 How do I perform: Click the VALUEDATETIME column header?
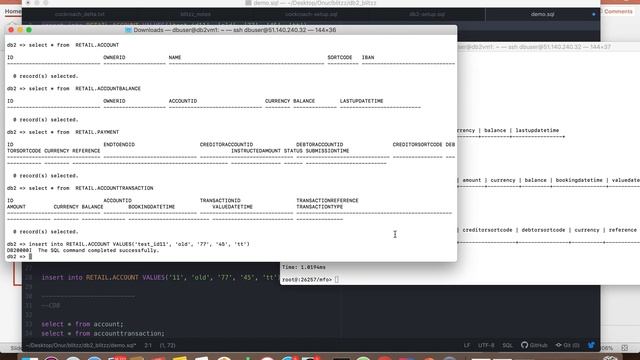(232, 207)
